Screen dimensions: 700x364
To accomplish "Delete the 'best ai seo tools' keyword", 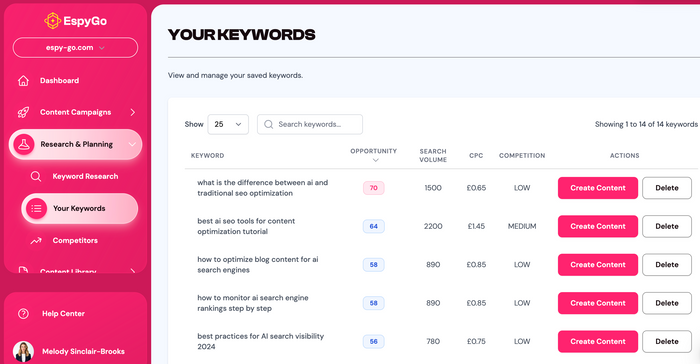I will [x=667, y=226].
